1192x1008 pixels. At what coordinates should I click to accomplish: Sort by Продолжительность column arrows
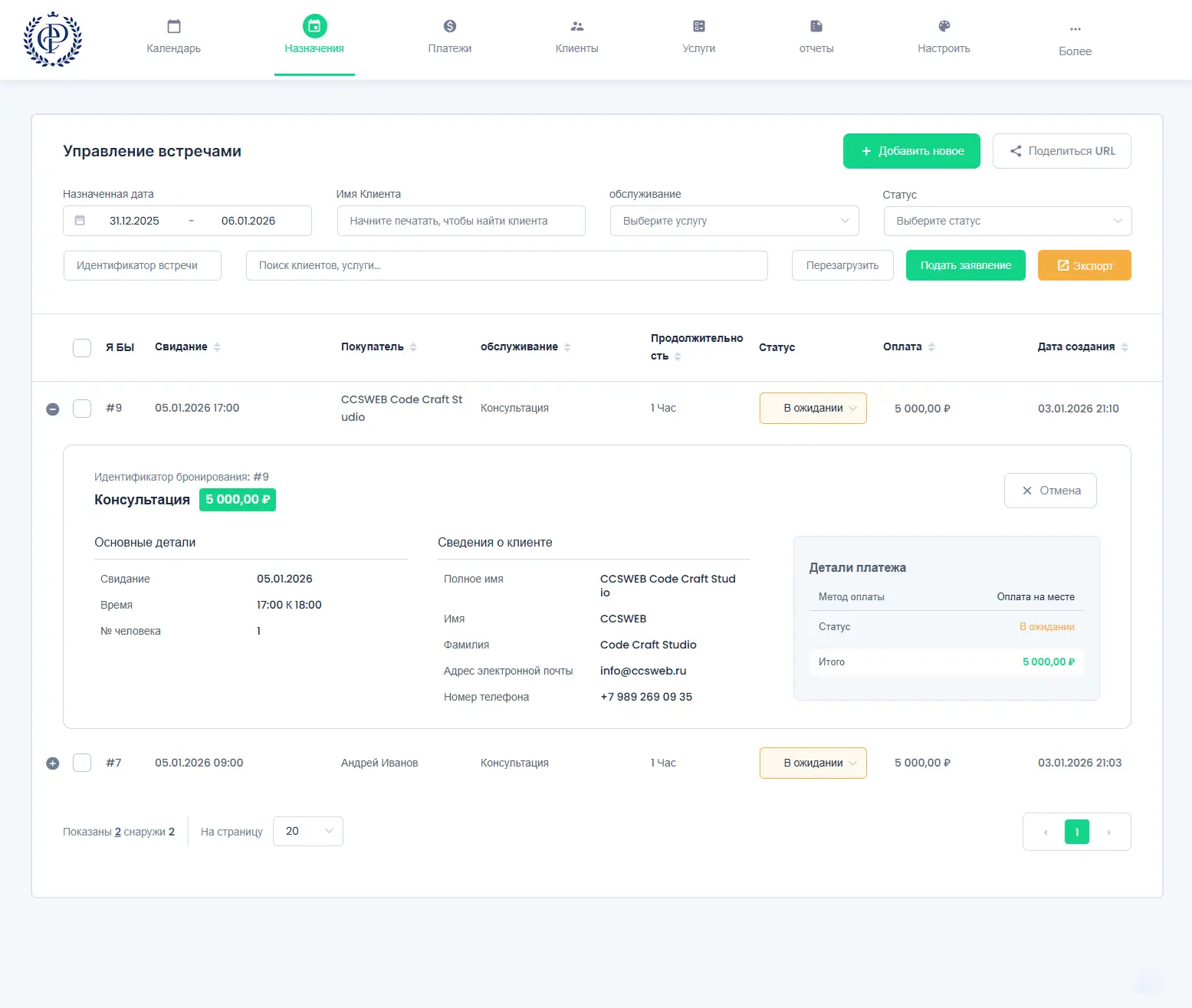click(x=678, y=356)
